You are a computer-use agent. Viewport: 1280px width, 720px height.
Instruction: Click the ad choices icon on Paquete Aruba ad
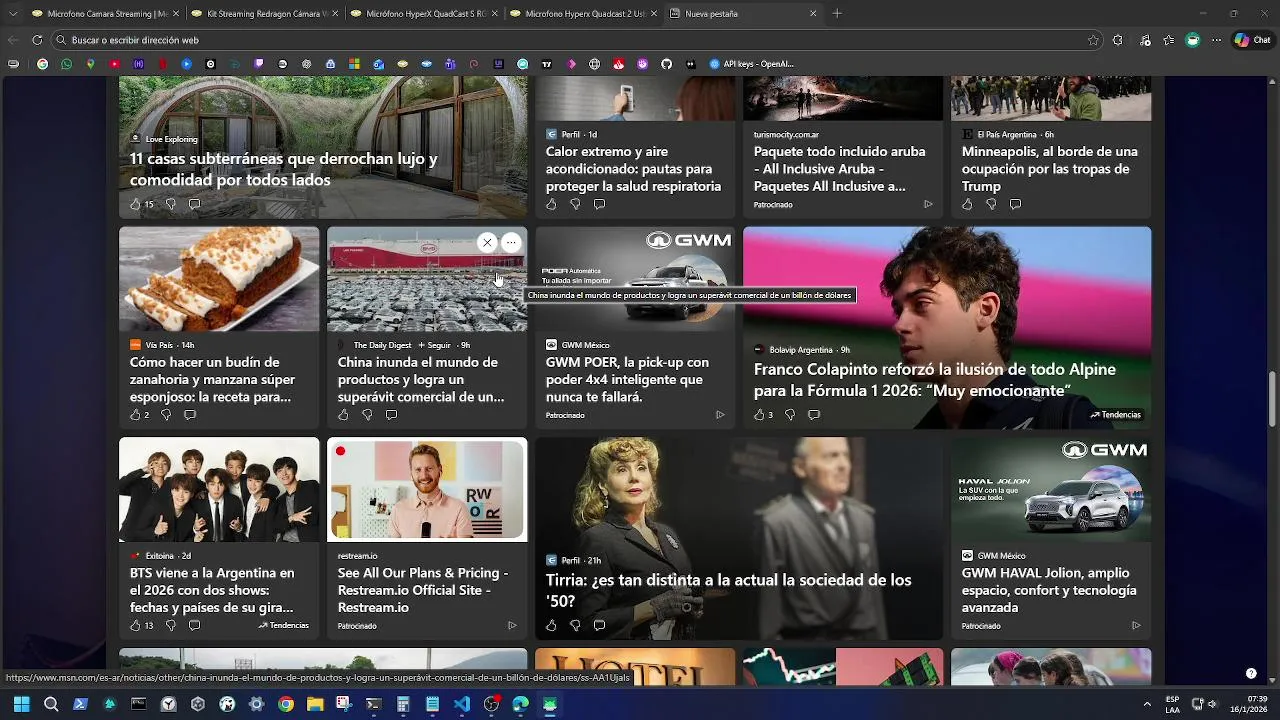[x=928, y=204]
